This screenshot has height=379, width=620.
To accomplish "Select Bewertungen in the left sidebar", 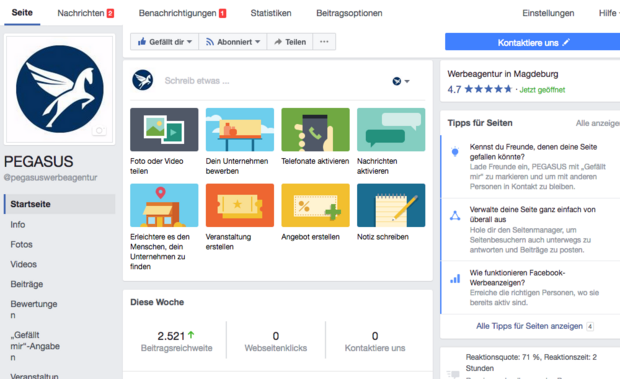I will click(x=34, y=309).
